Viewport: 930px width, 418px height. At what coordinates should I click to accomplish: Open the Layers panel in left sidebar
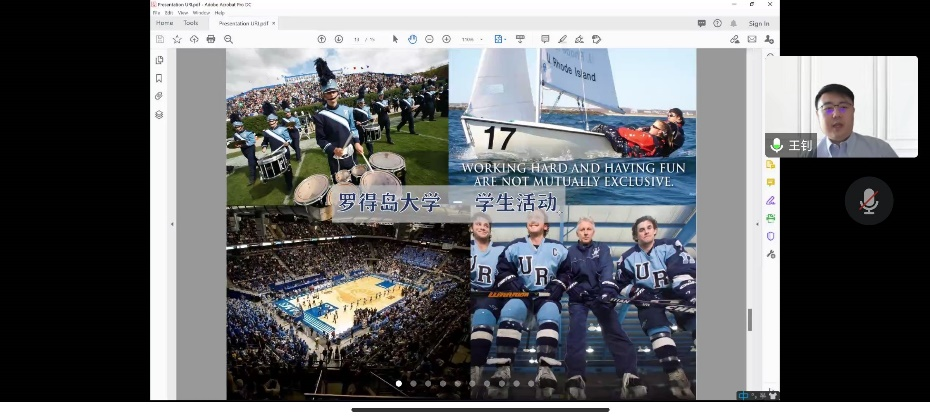click(x=159, y=114)
